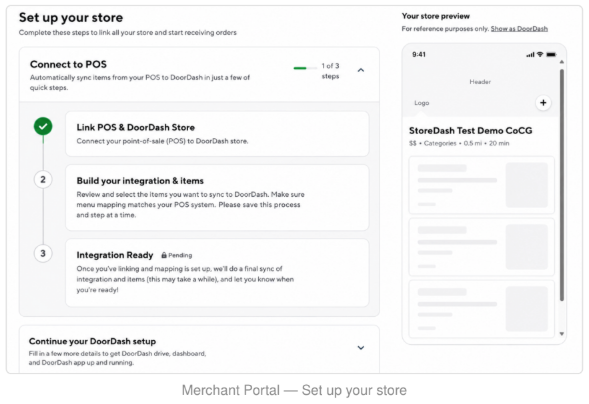This screenshot has height=404, width=589.
Task: Click the Logo placeholder in preview
Action: click(x=421, y=103)
